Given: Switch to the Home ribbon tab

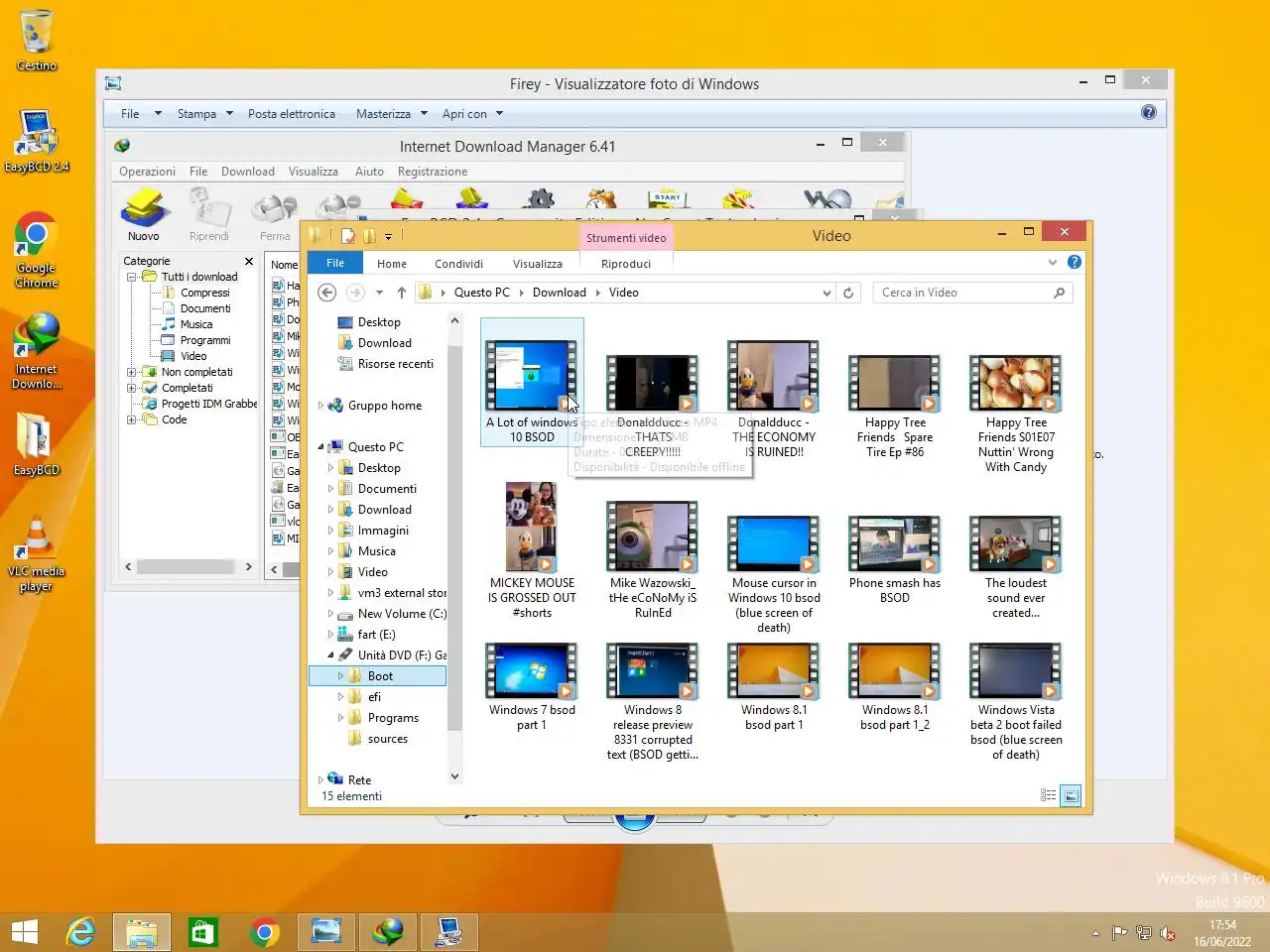Looking at the screenshot, I should click(392, 264).
